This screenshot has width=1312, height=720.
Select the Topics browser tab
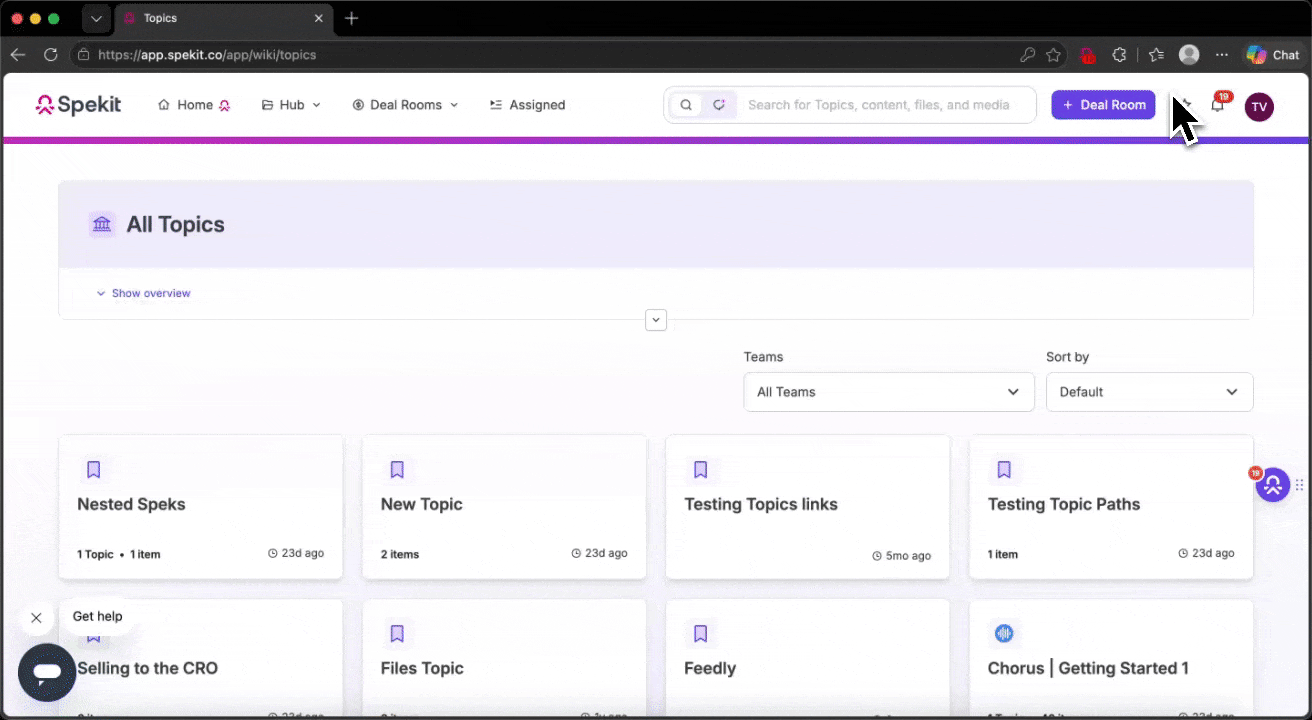pyautogui.click(x=224, y=18)
